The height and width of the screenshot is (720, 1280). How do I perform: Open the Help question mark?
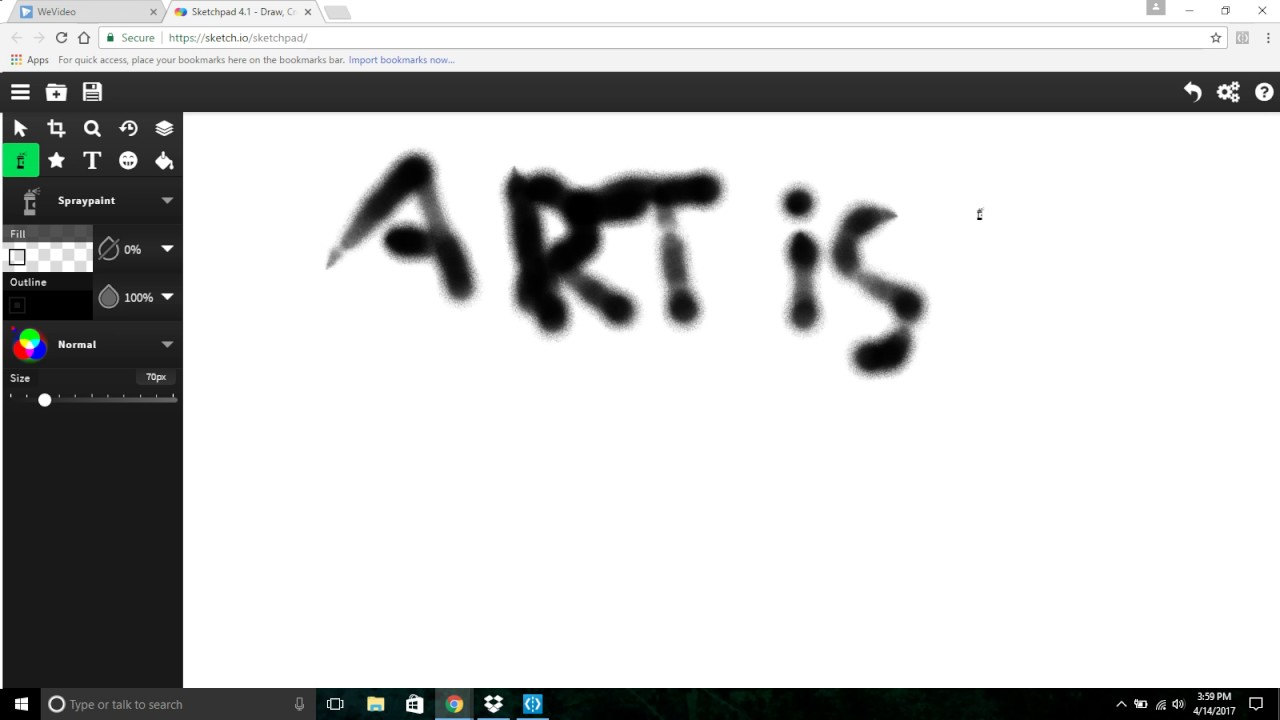(1264, 92)
